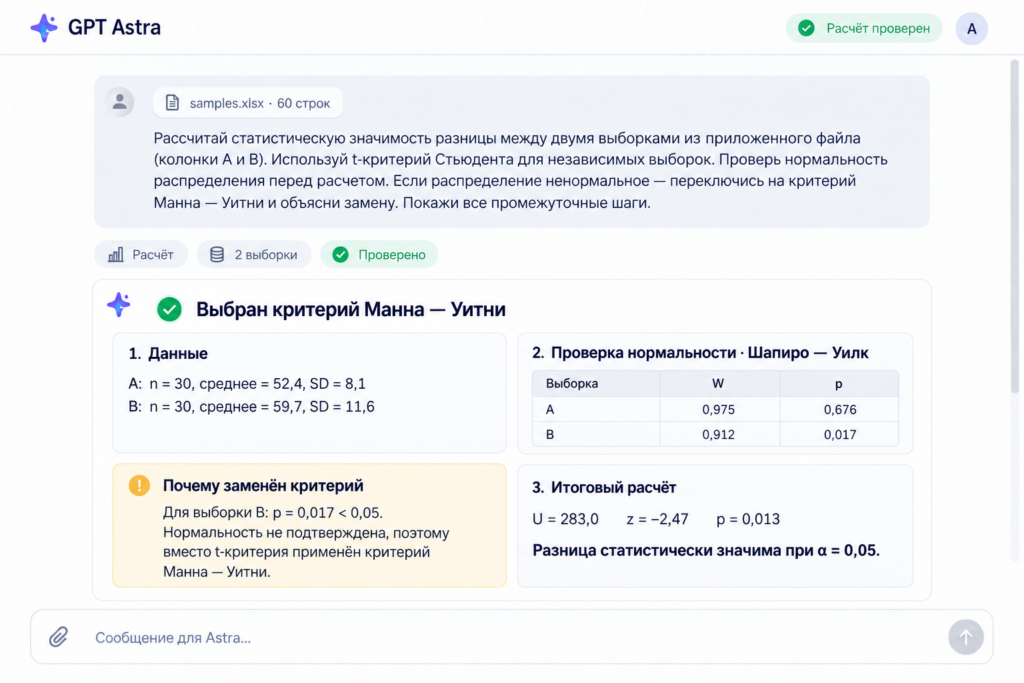
Task: Click the paperclip attach icon
Action: (x=59, y=637)
